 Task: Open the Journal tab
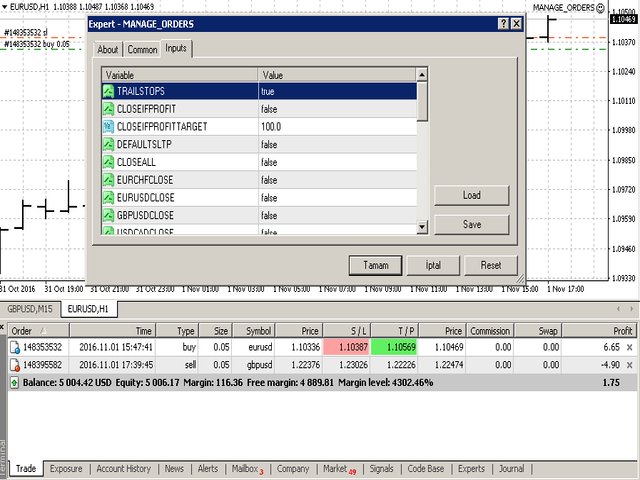[511, 469]
